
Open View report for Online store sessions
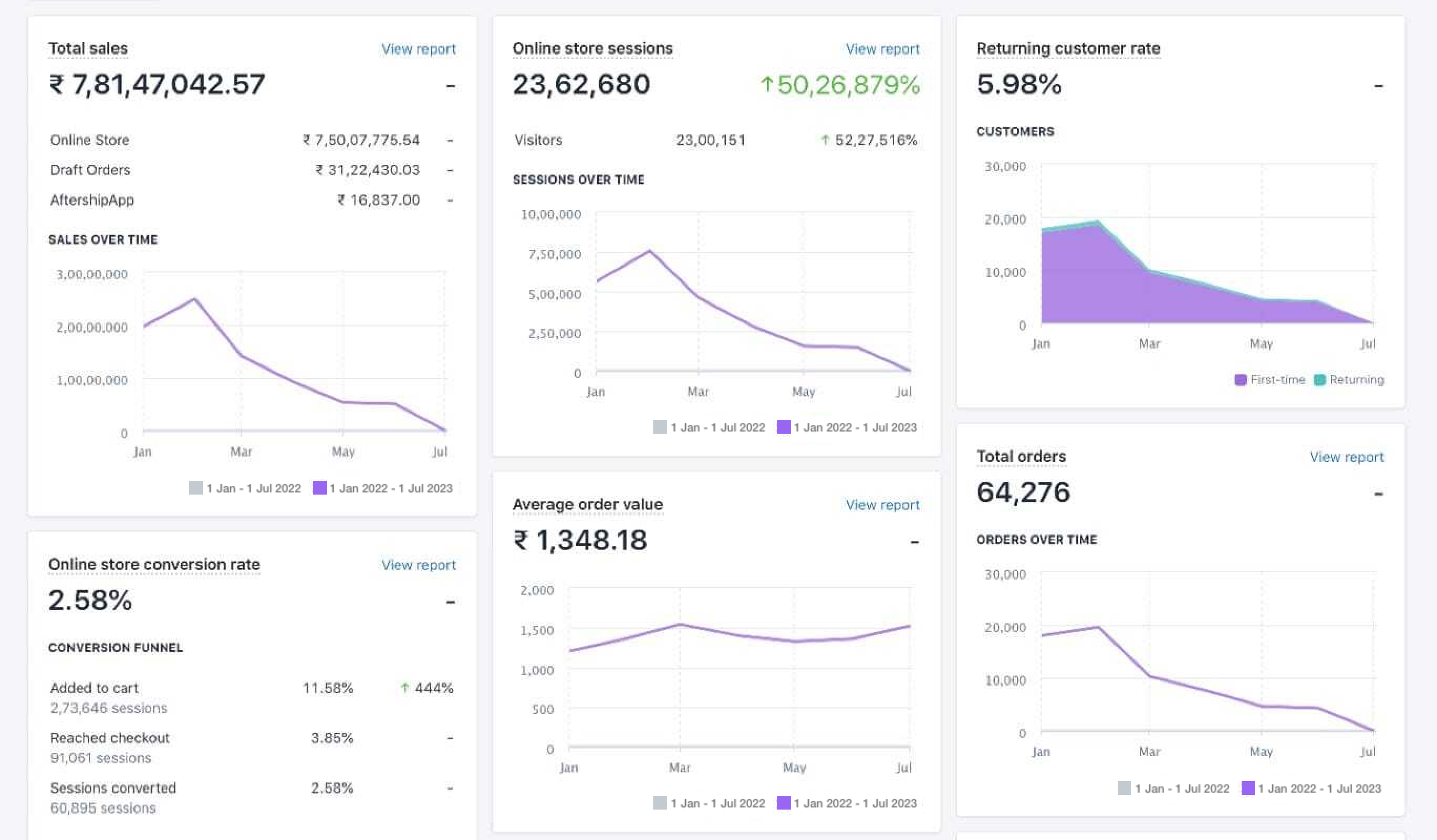click(882, 49)
